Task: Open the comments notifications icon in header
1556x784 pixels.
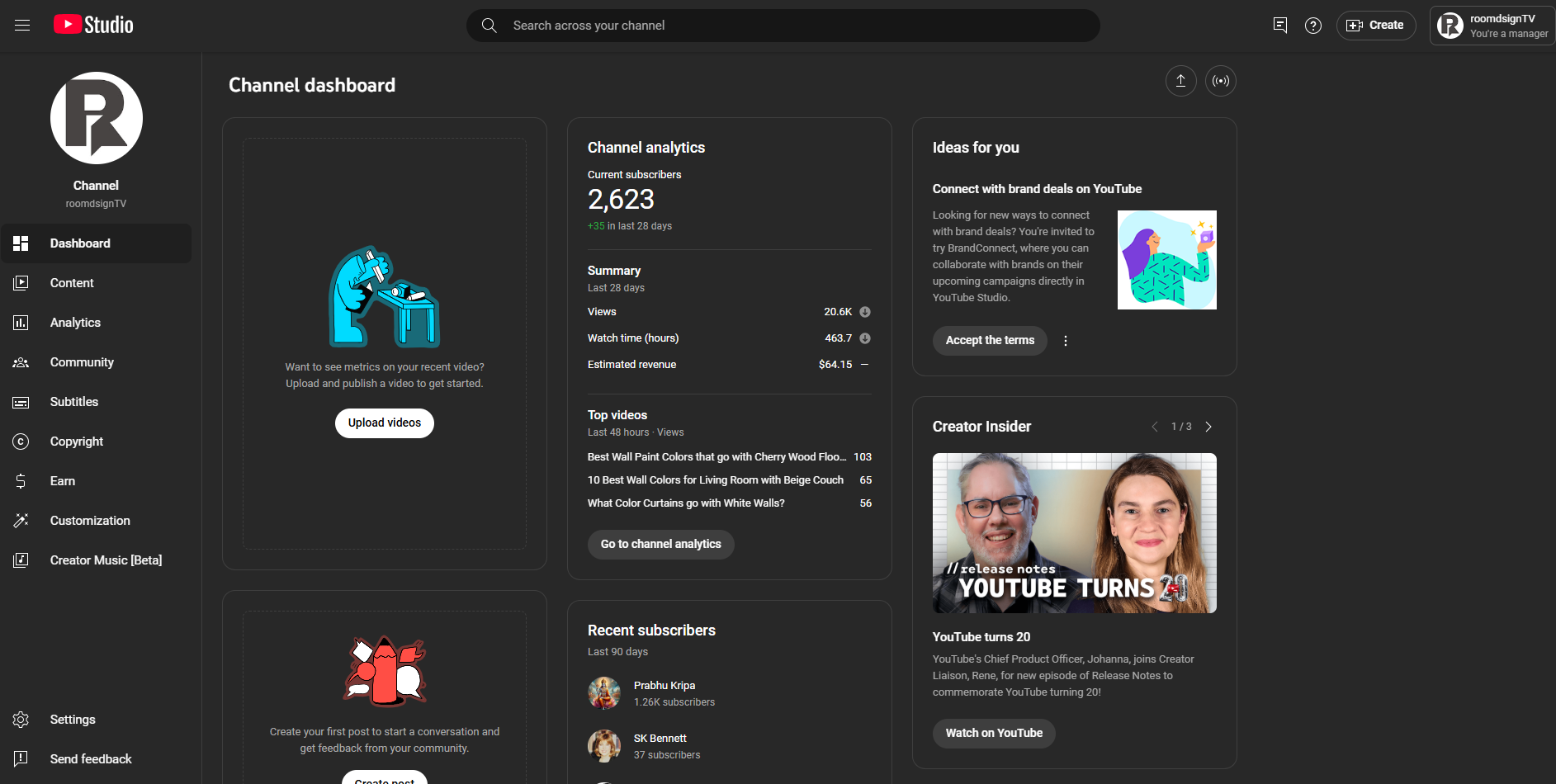Action: click(1280, 26)
